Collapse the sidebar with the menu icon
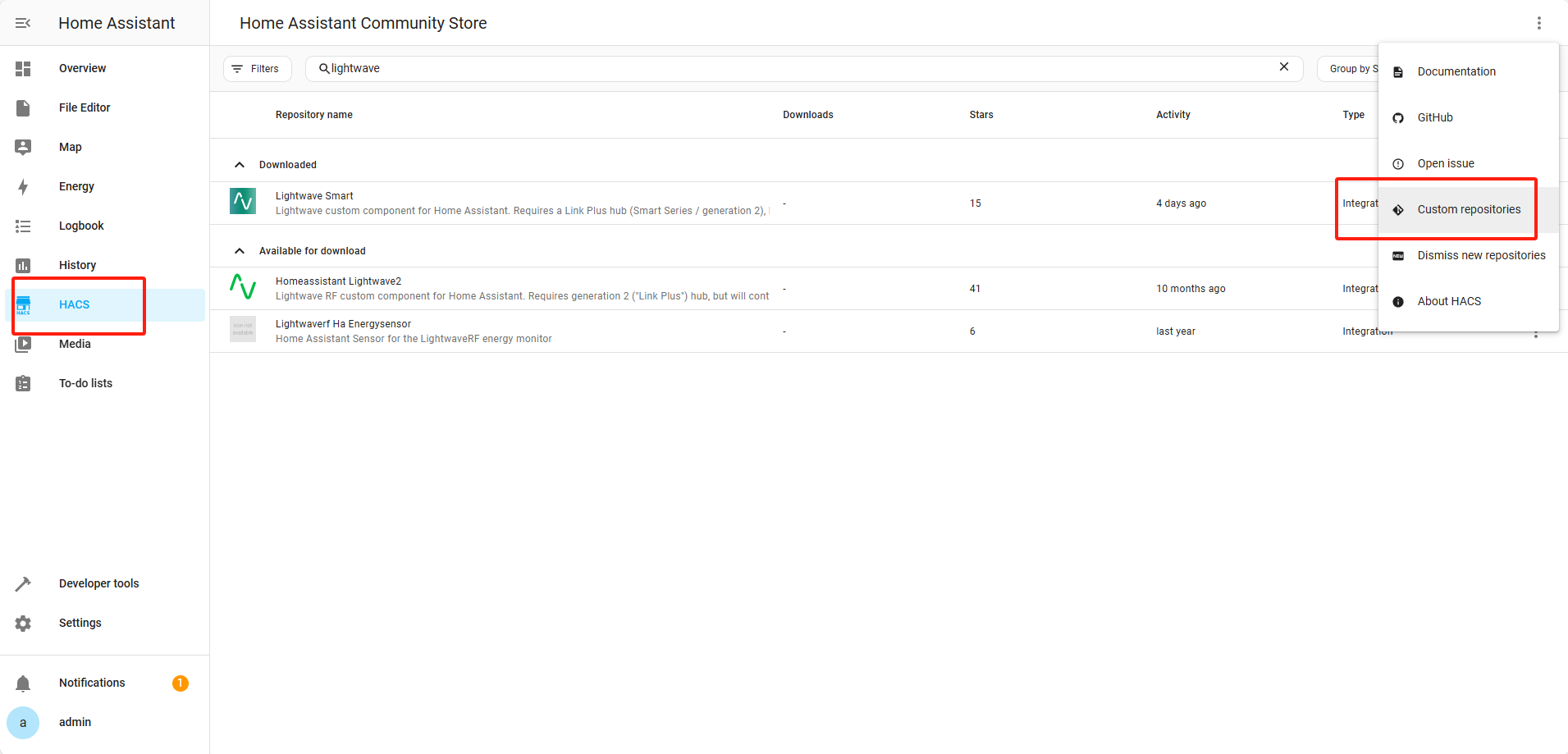Screen dimensions: 1568x754 pos(23,23)
